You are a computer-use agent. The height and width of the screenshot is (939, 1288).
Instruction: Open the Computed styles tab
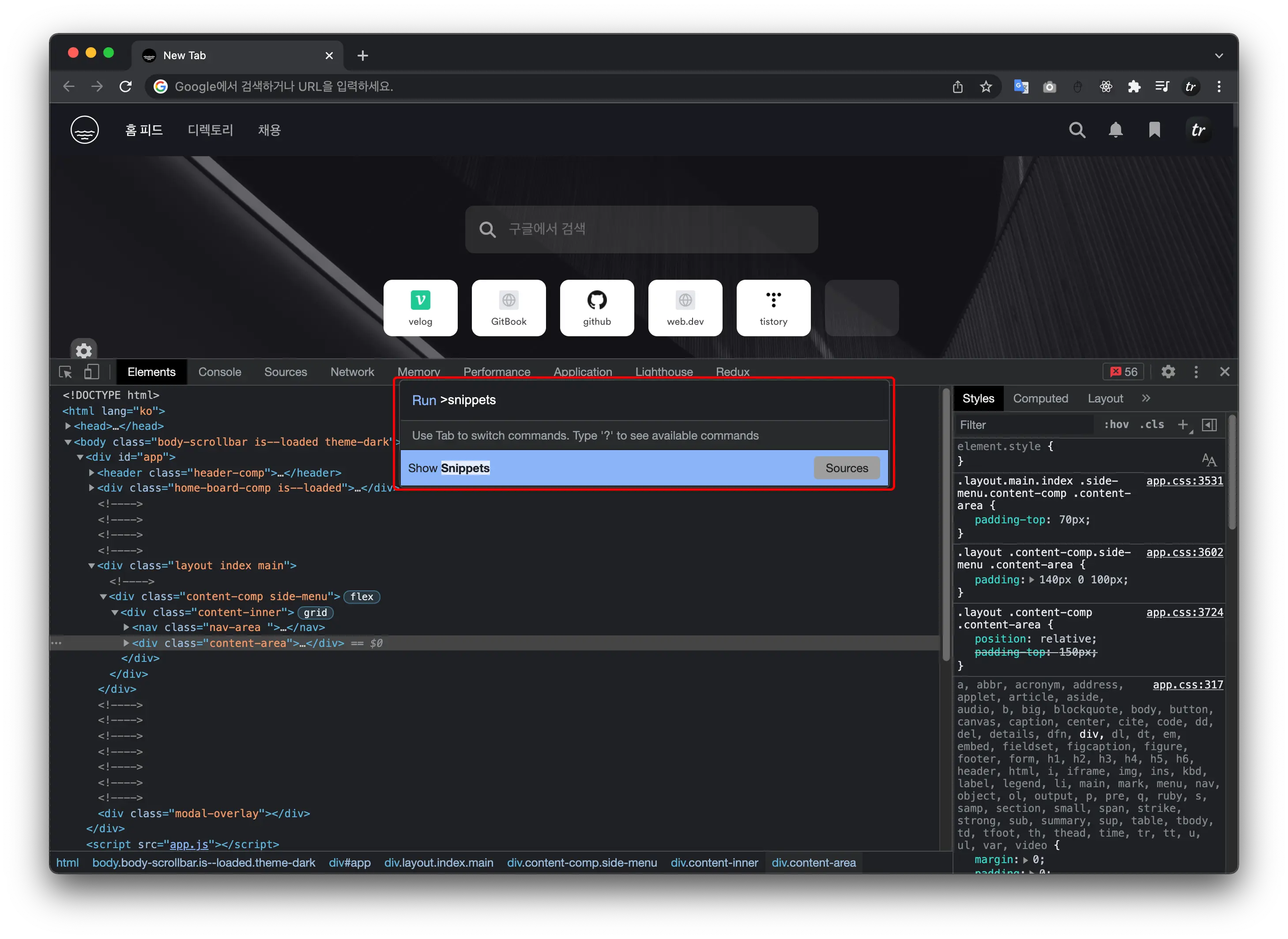[x=1040, y=398]
